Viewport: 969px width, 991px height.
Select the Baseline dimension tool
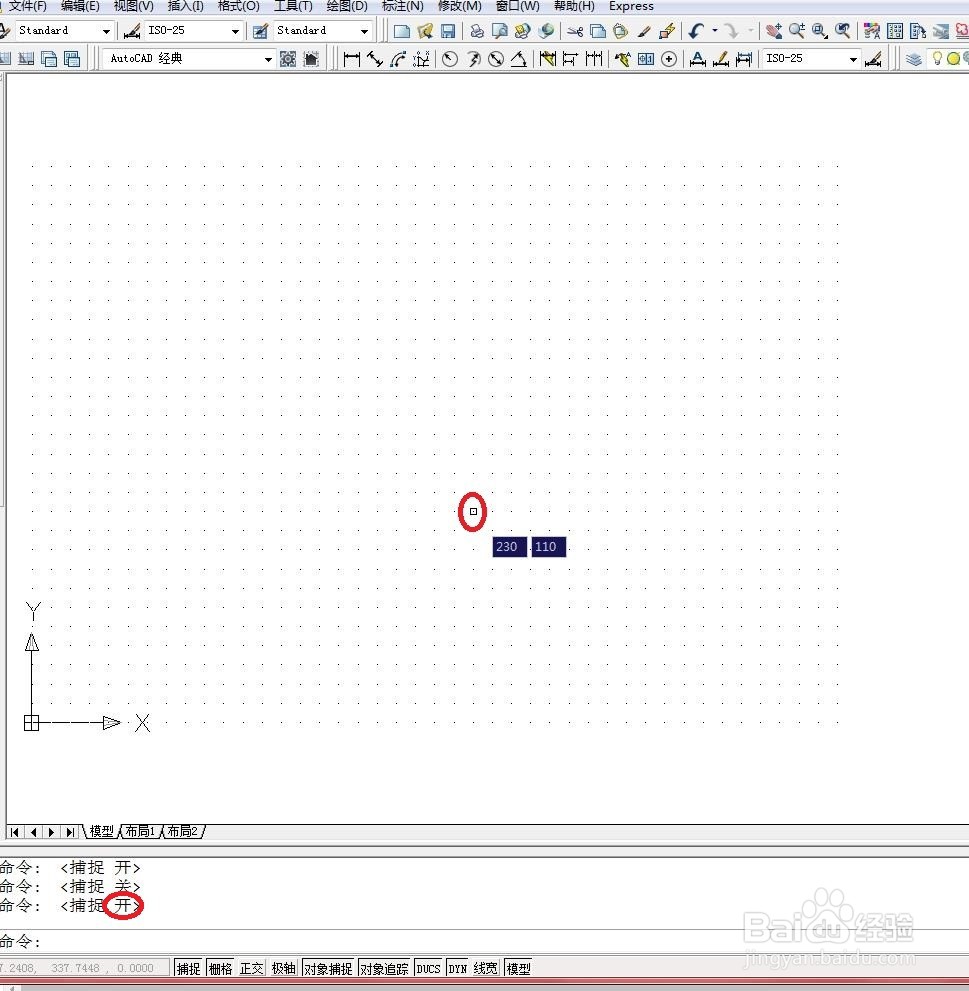click(570, 59)
